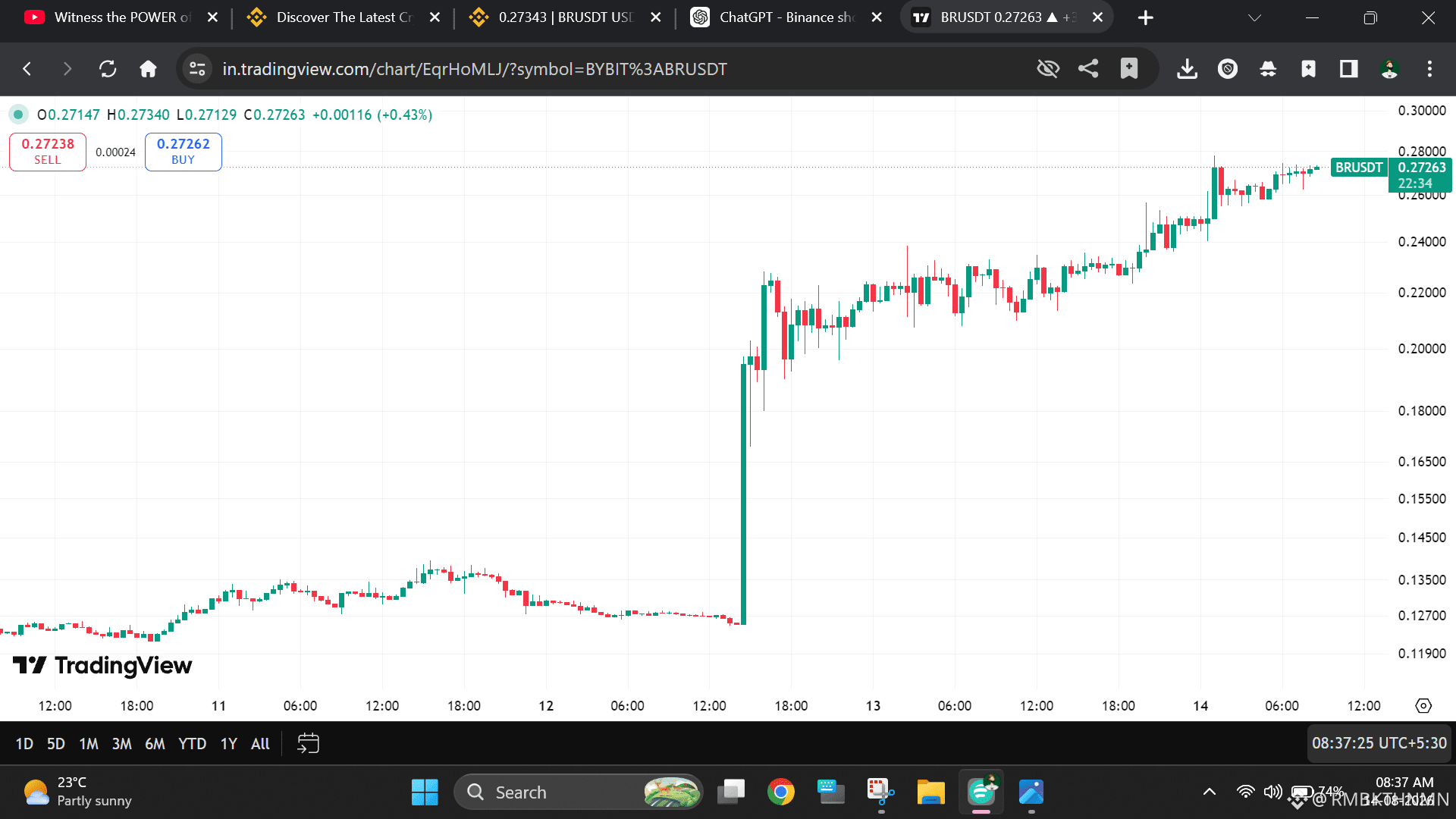This screenshot has height=819, width=1456.
Task: Click the address bar URL
Action: pyautogui.click(x=475, y=69)
